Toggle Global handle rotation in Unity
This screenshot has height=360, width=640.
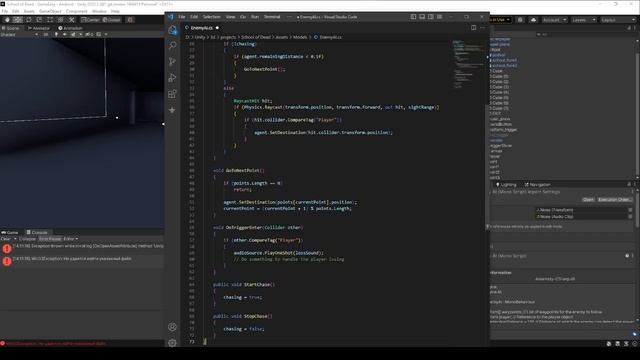coord(111,20)
